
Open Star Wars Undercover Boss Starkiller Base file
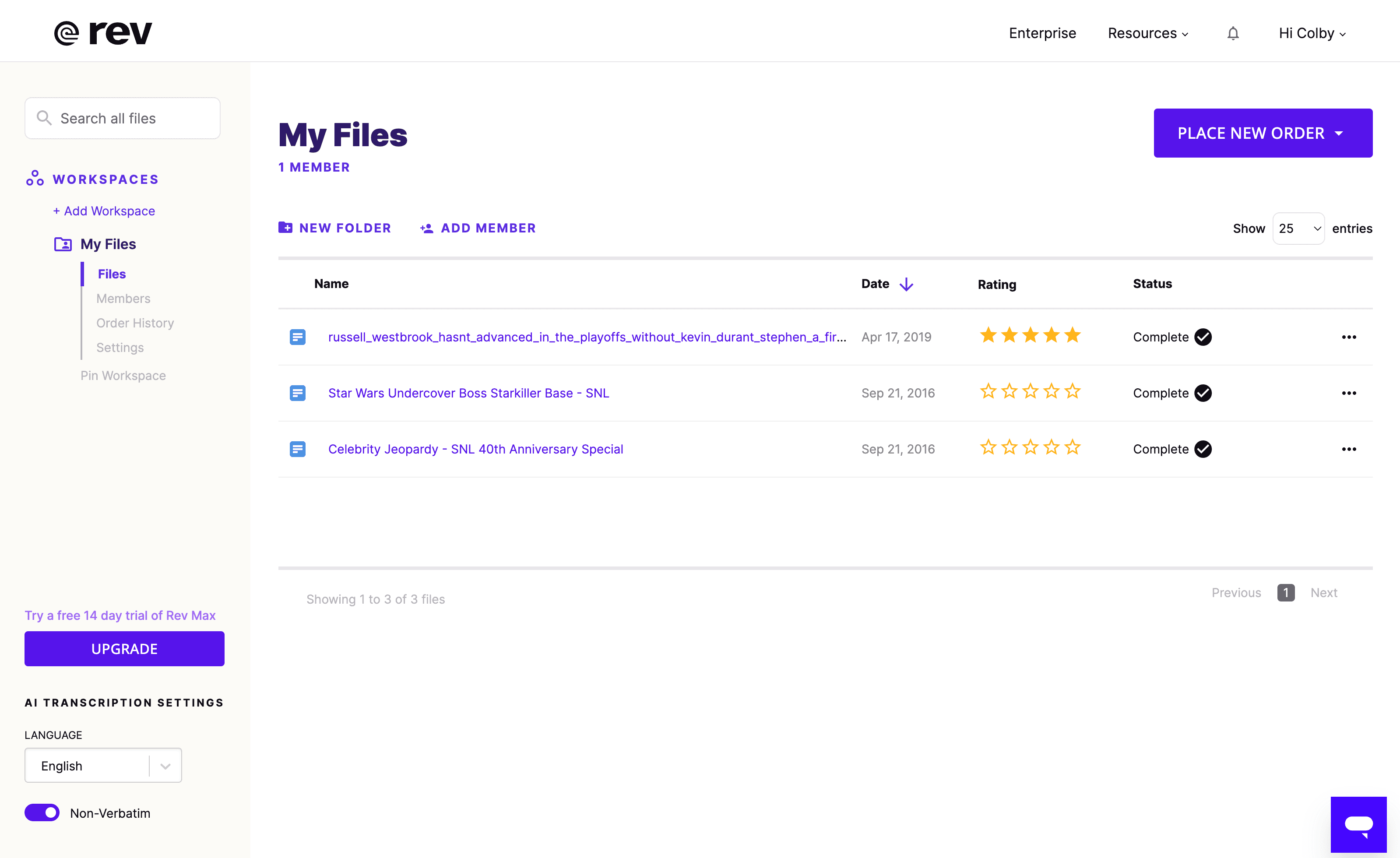click(x=469, y=393)
